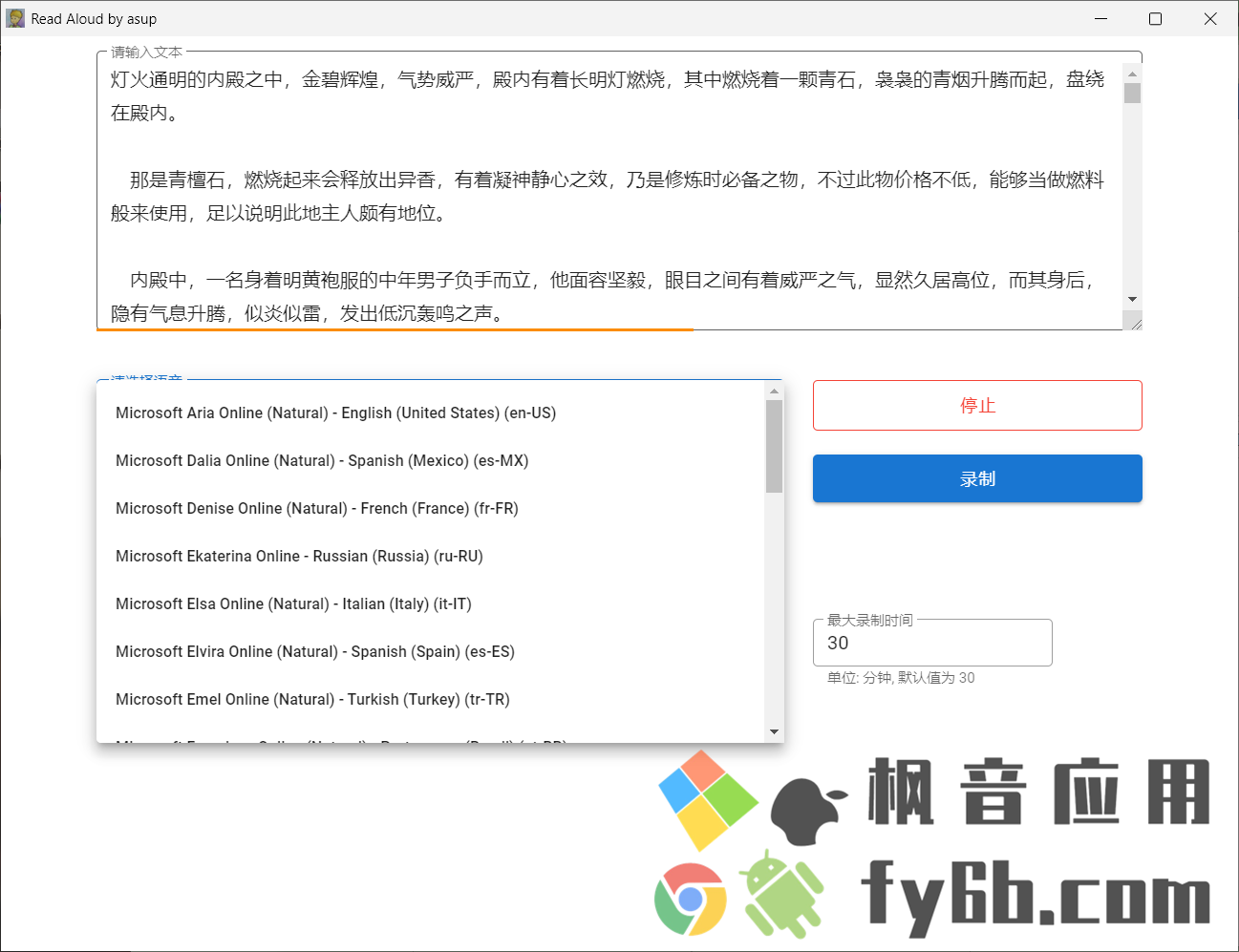The image size is (1239, 952).
Task: Focus the 最大录制时间 input field
Action: click(932, 643)
